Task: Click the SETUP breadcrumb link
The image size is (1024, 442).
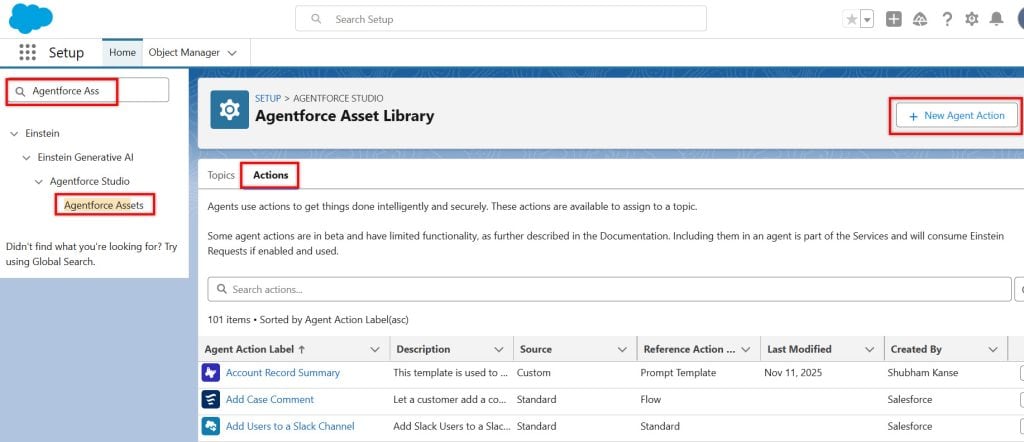Action: [x=268, y=98]
